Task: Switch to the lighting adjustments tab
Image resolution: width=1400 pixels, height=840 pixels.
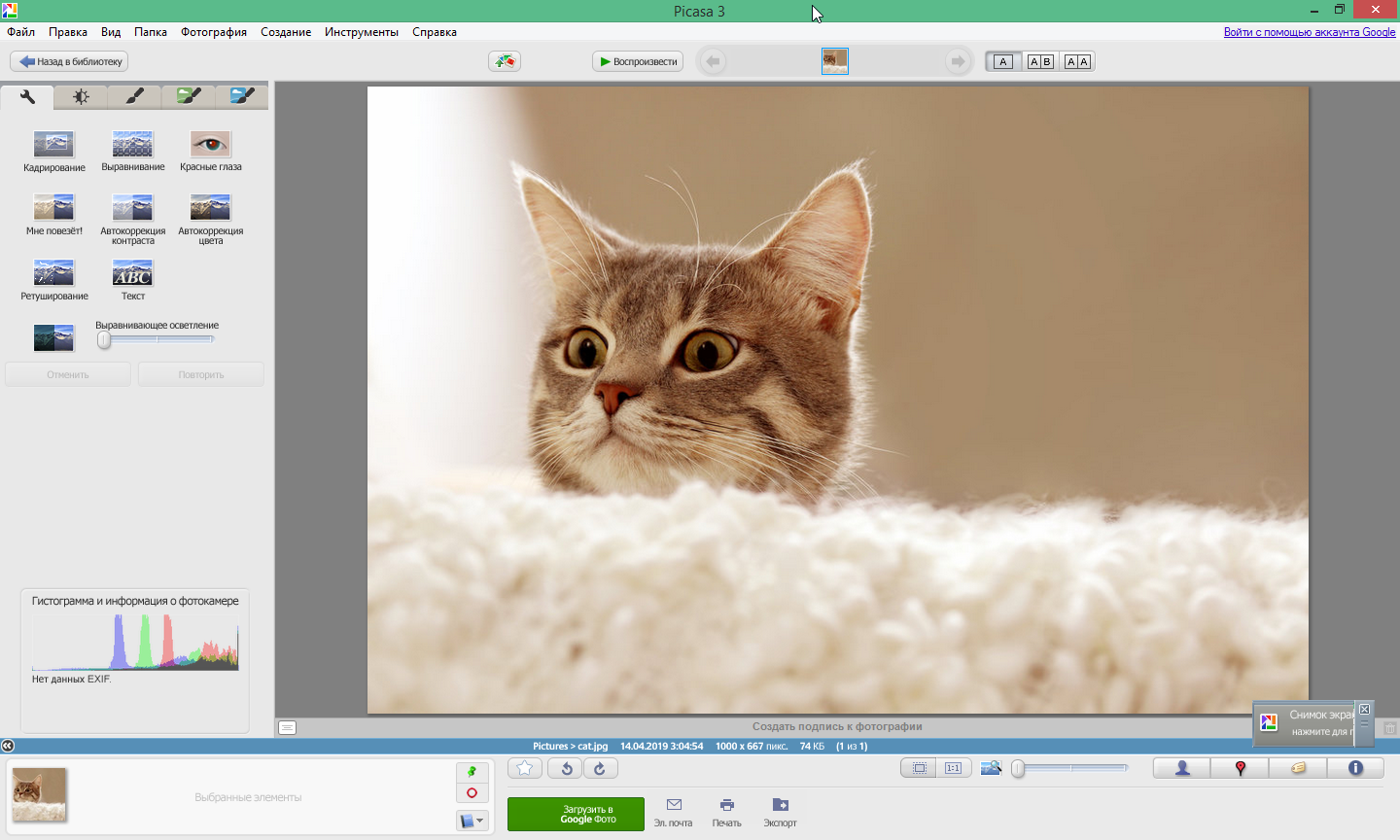Action: [81, 96]
